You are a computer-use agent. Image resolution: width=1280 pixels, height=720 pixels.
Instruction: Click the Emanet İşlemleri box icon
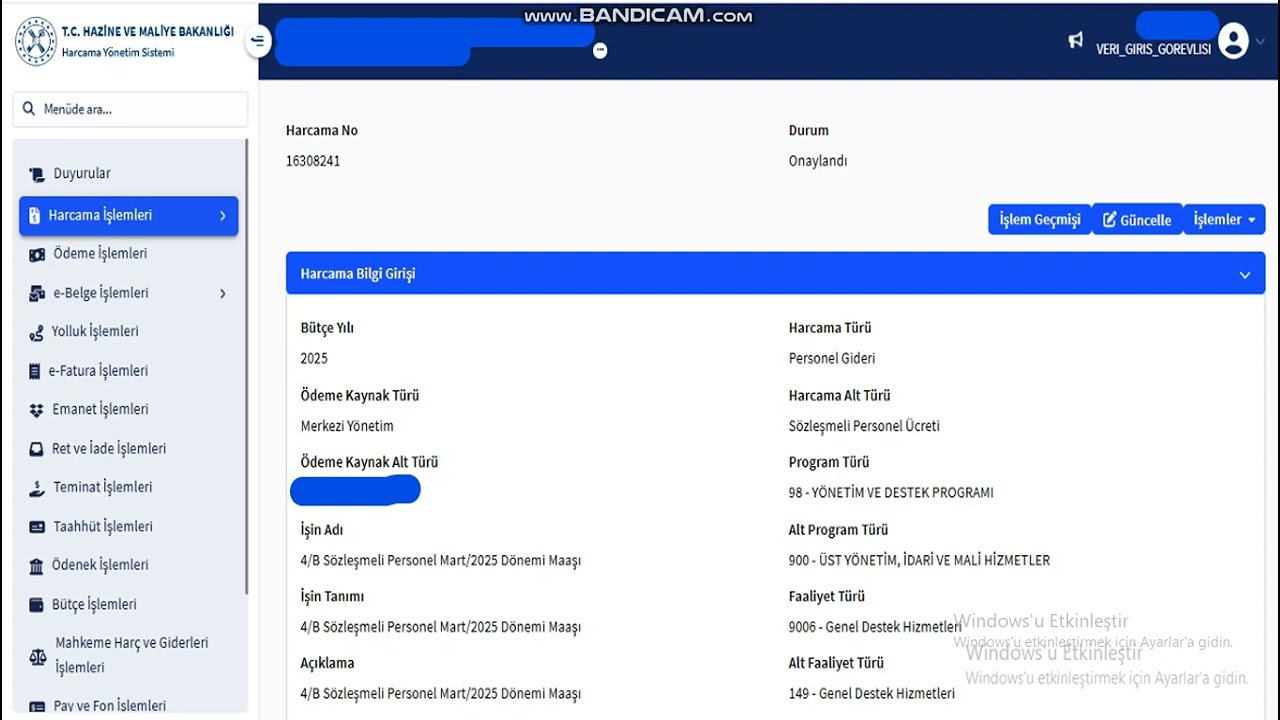pos(37,410)
